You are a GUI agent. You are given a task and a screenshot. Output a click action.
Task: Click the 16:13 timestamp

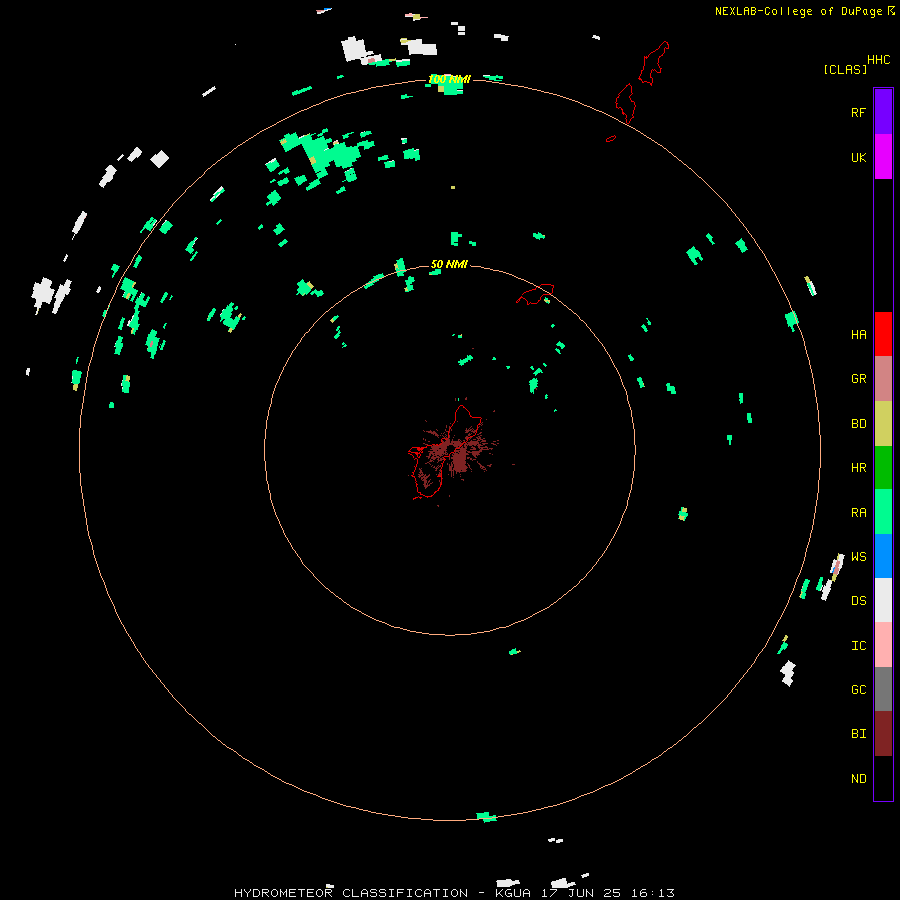[653, 893]
